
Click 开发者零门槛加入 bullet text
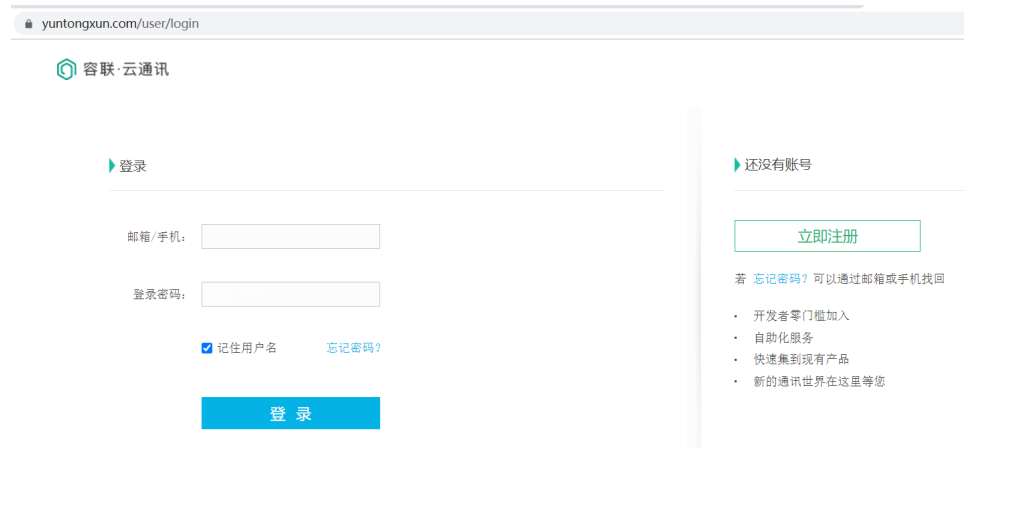(x=801, y=316)
